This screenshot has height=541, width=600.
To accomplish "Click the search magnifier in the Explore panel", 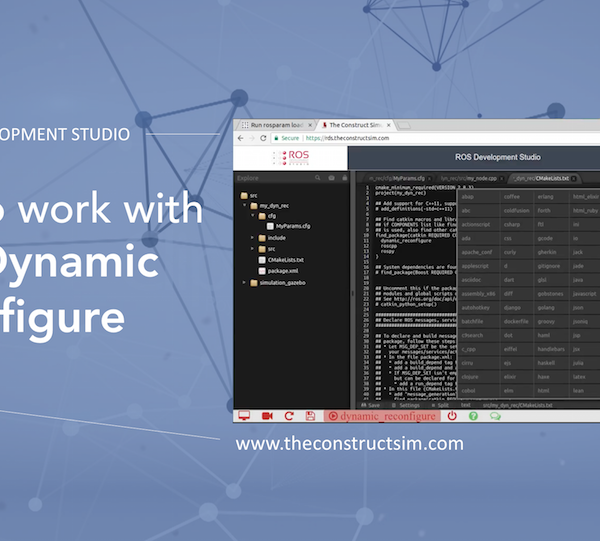I will [318, 178].
